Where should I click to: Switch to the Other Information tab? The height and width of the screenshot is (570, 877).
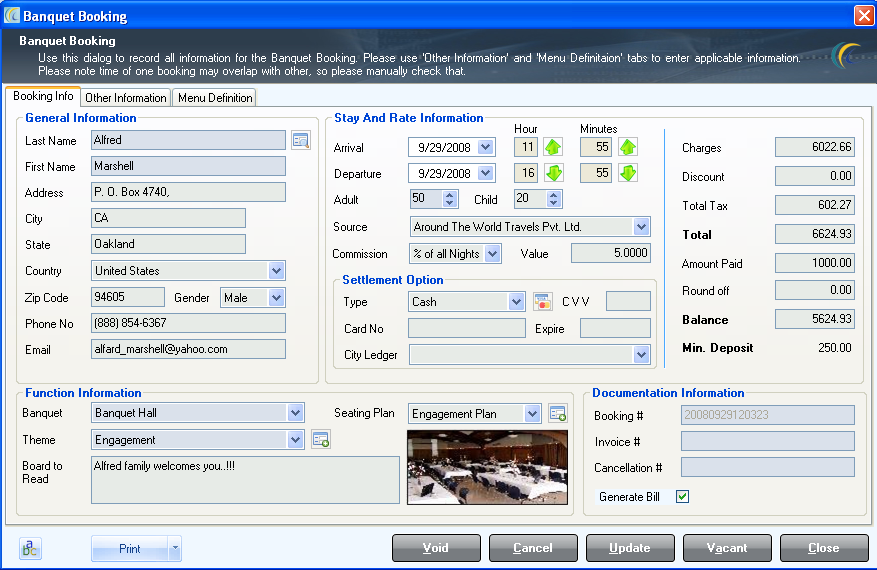(x=126, y=98)
